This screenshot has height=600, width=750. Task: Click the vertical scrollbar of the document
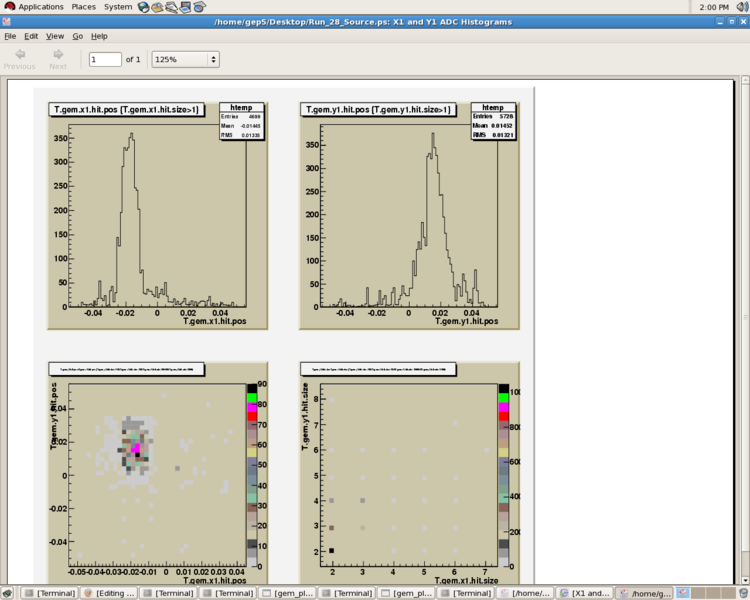(745, 330)
